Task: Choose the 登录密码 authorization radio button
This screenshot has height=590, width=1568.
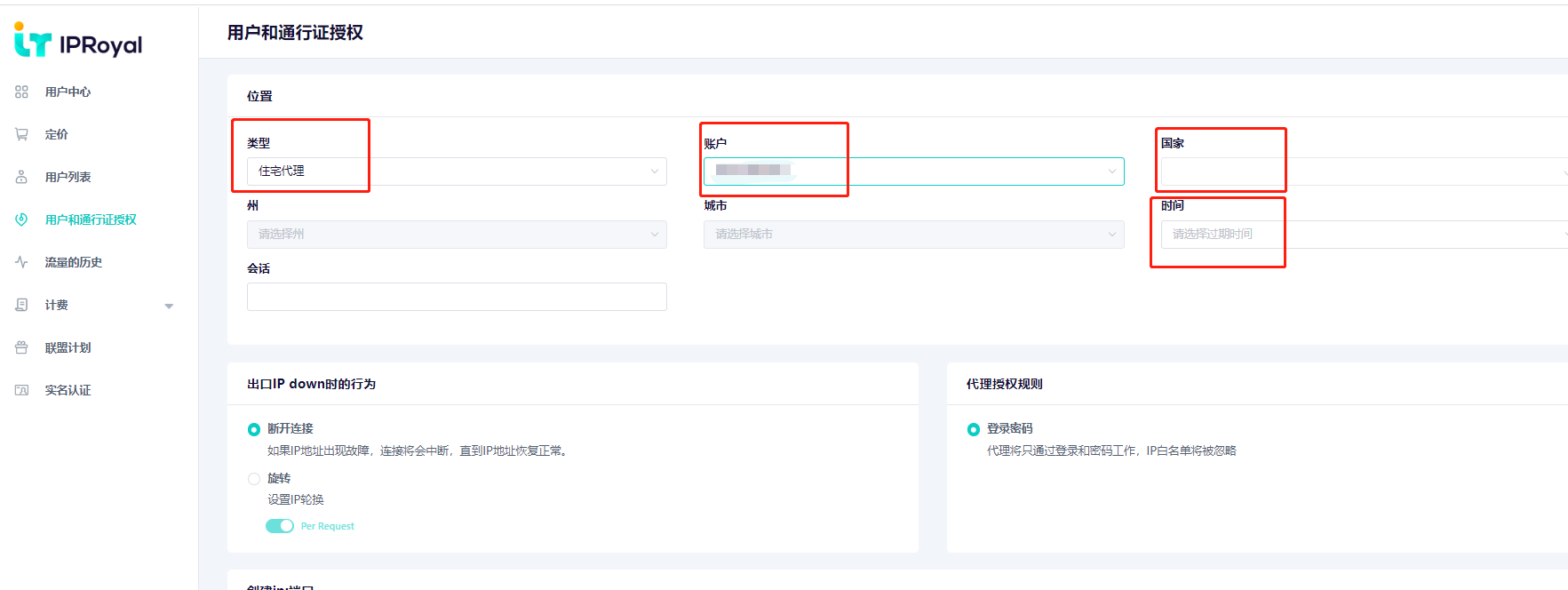Action: pyautogui.click(x=973, y=429)
